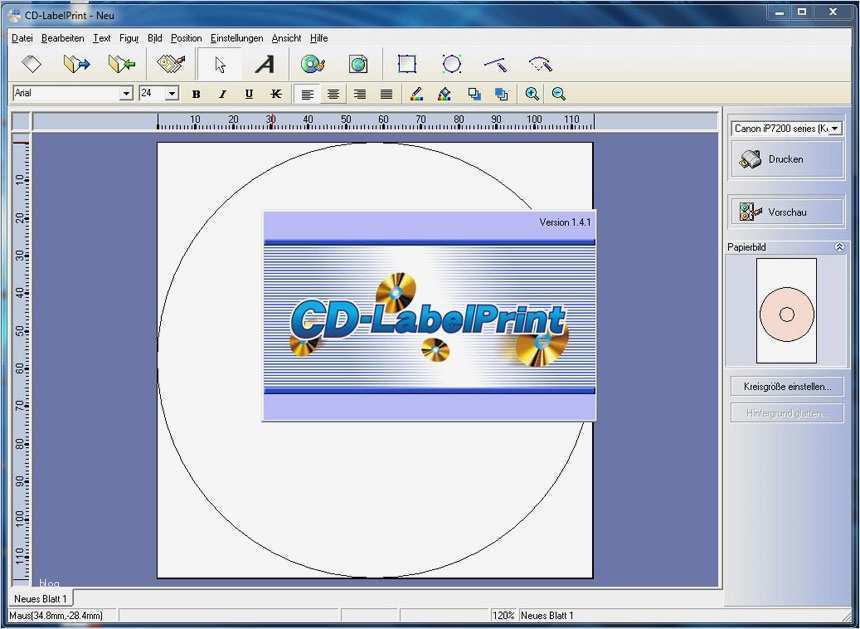Screen dimensions: 860x629
Task: Select the arrow selection tool
Action: click(x=218, y=63)
